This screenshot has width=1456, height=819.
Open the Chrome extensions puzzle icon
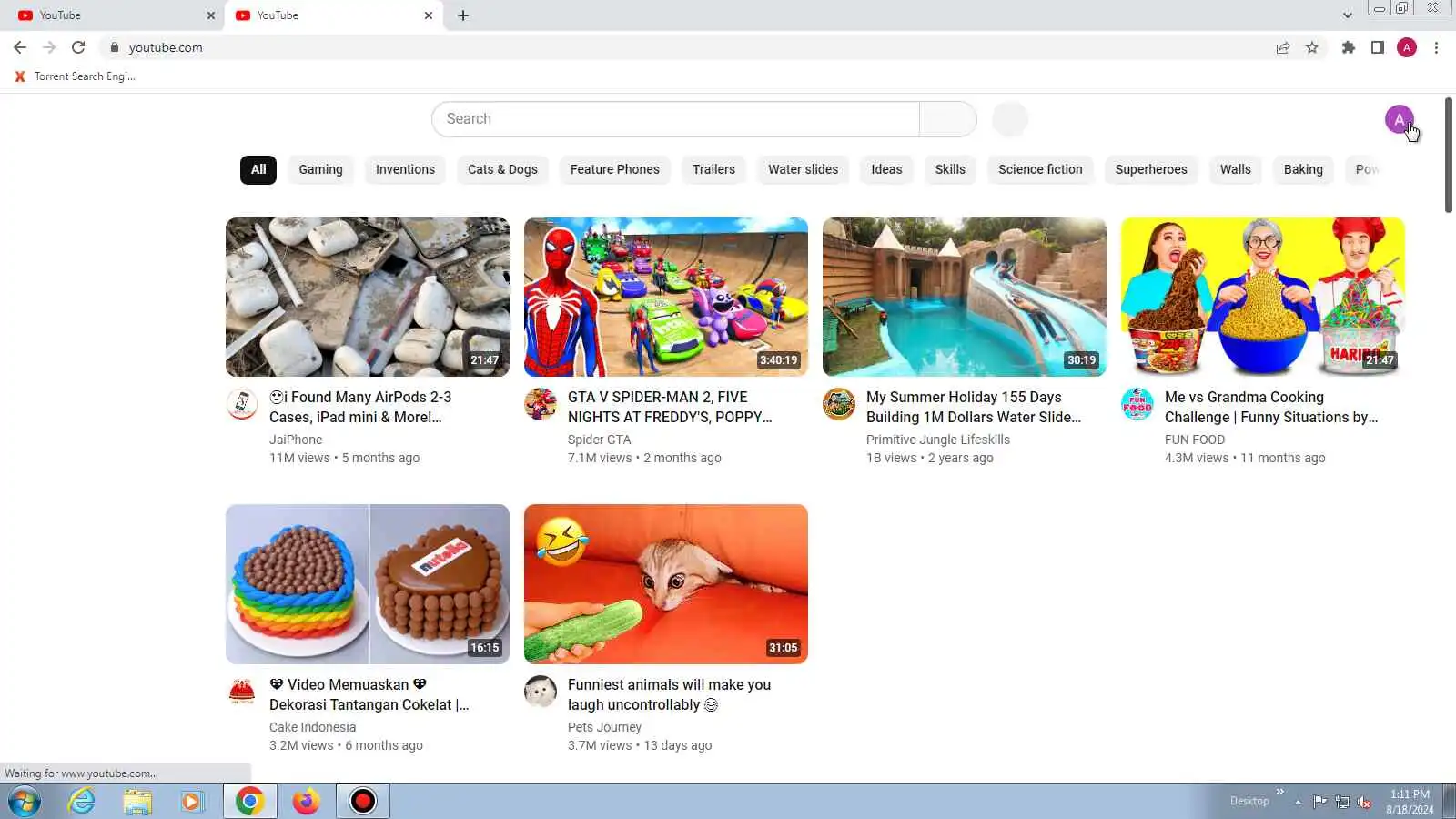pos(1349,47)
